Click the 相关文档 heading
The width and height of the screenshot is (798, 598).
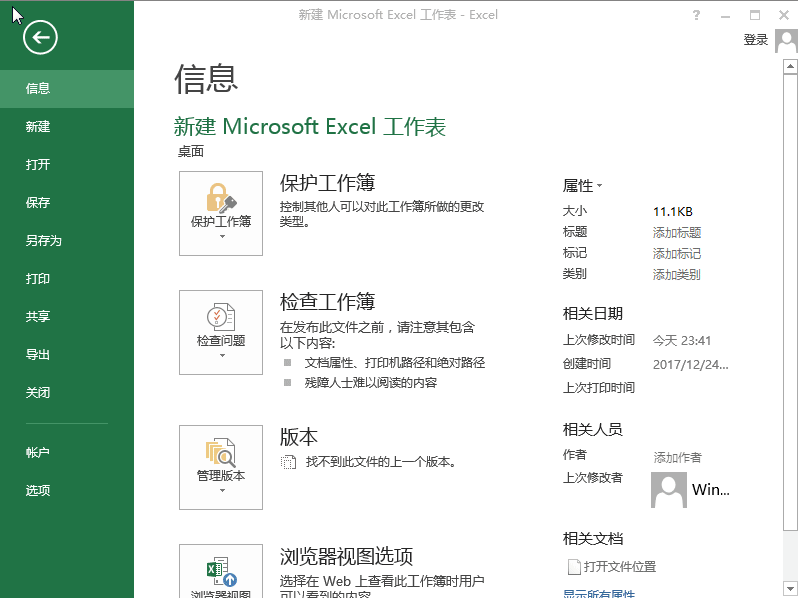[x=592, y=538]
